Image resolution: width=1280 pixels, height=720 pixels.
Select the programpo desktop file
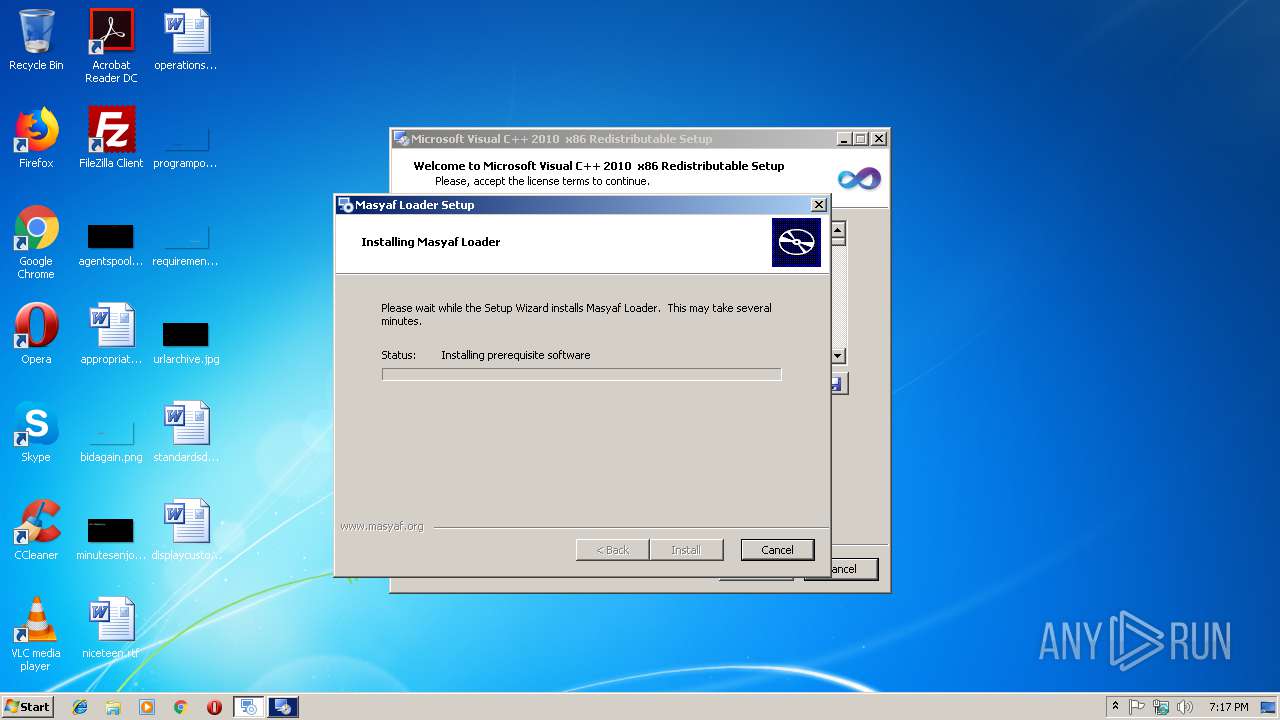[186, 146]
